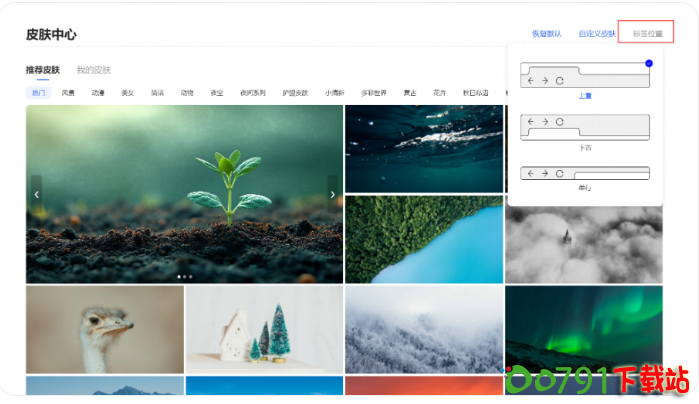Select the 上置 tab position layout
Screen dimensions: 699x404
pos(585,79)
